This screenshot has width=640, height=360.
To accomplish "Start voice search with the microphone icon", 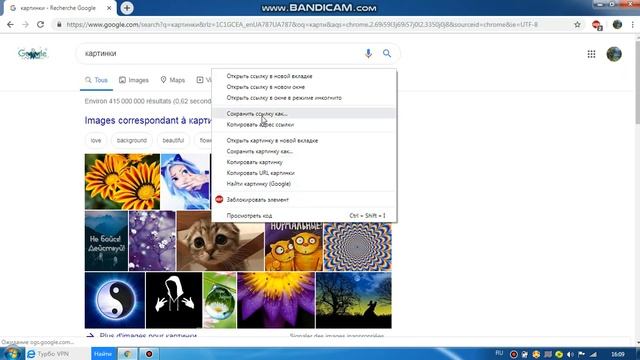I will pos(368,53).
